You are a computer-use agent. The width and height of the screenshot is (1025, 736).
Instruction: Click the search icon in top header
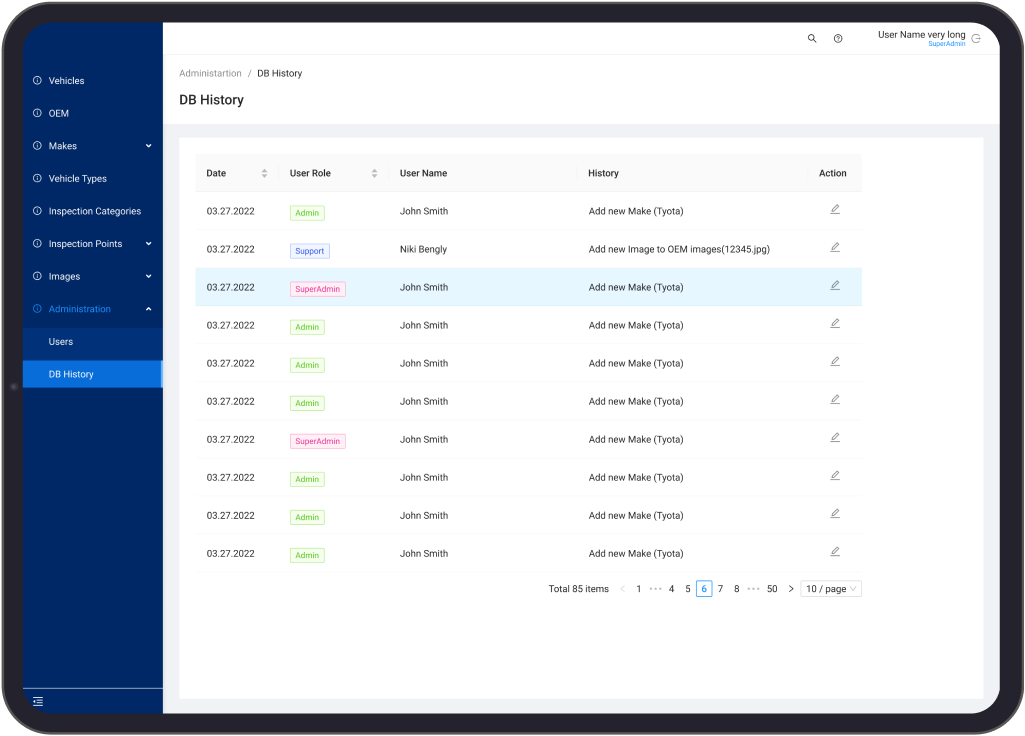[812, 39]
